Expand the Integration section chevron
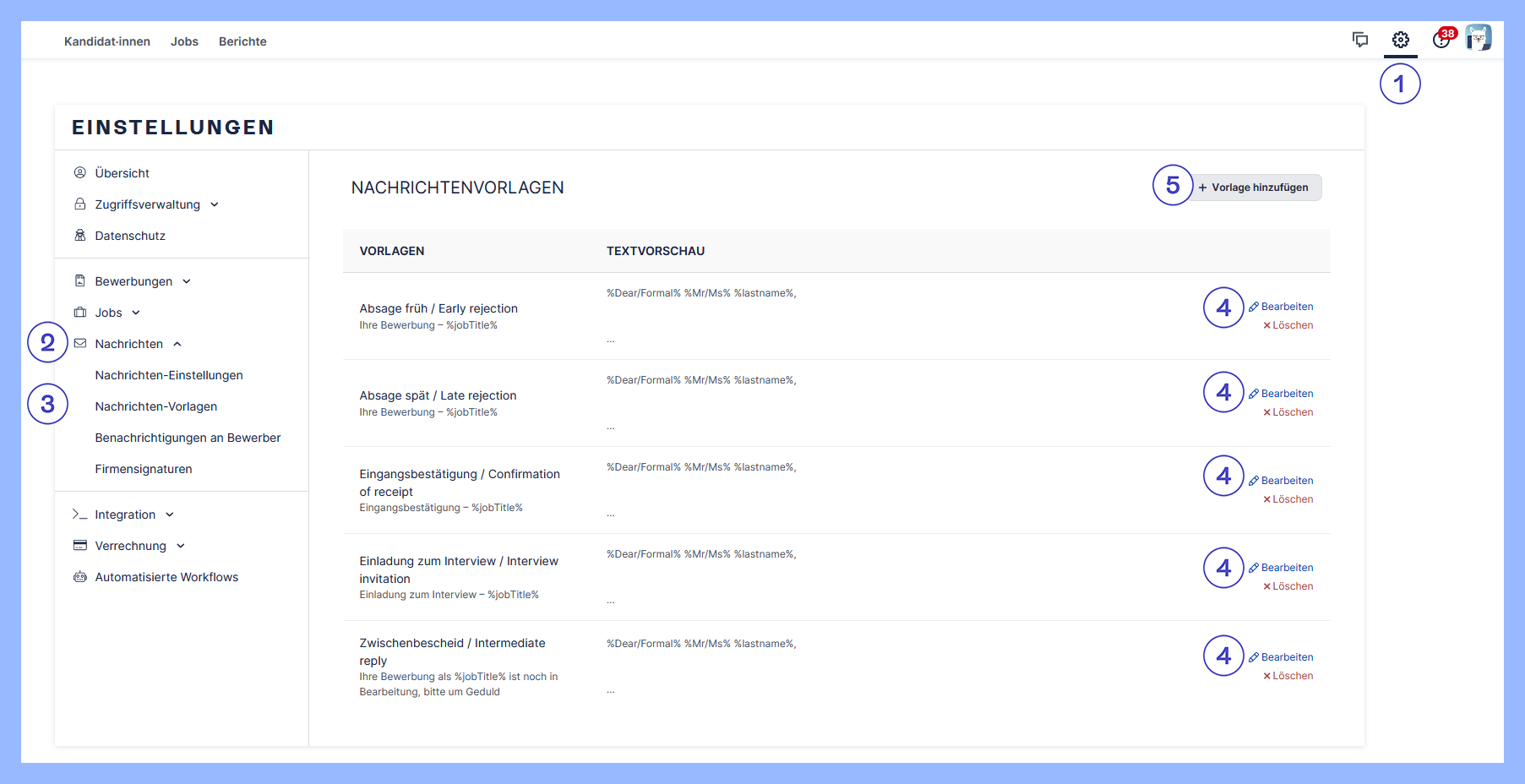 tap(170, 514)
